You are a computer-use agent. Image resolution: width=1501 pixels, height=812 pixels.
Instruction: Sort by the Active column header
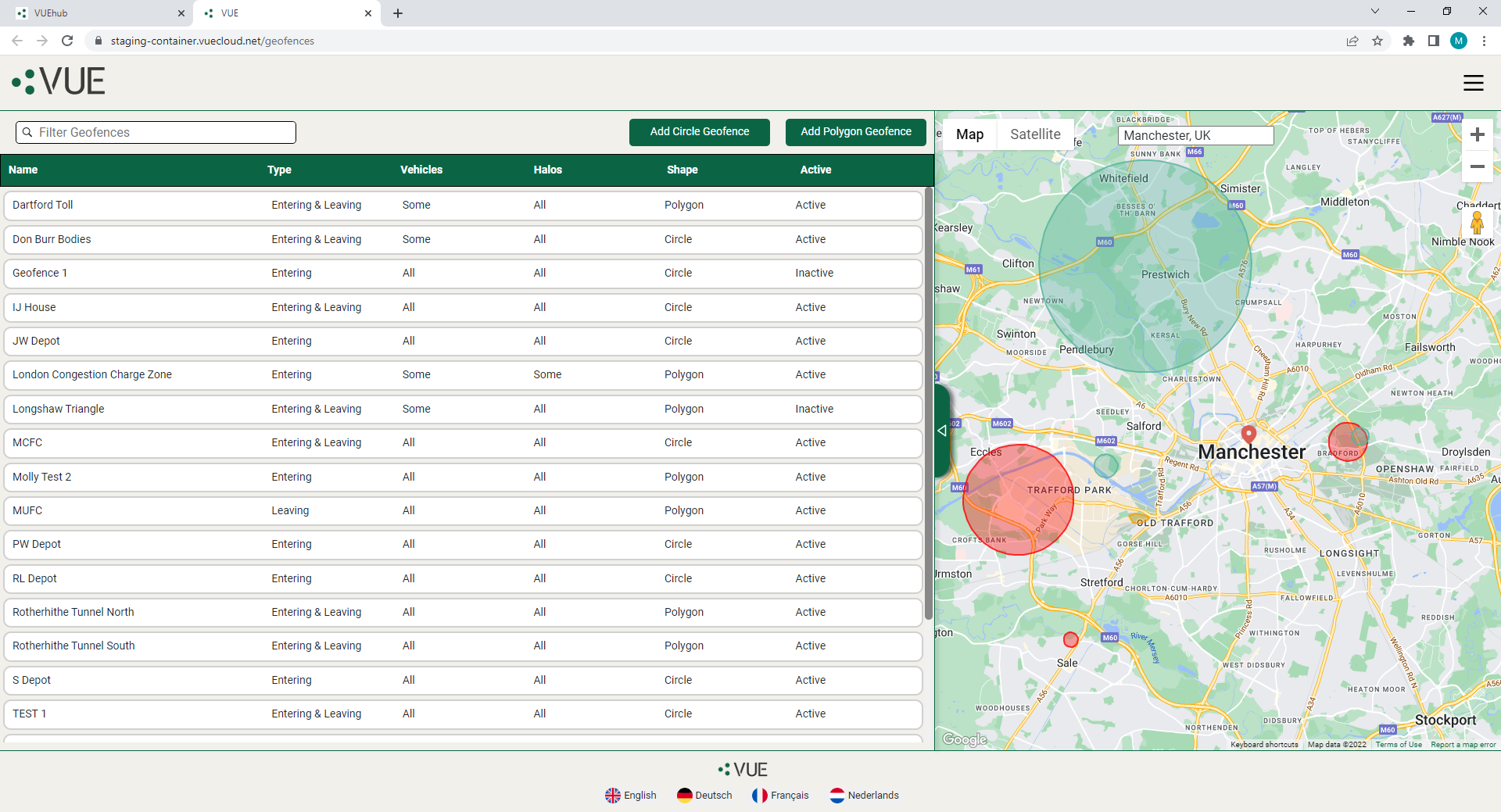click(815, 170)
